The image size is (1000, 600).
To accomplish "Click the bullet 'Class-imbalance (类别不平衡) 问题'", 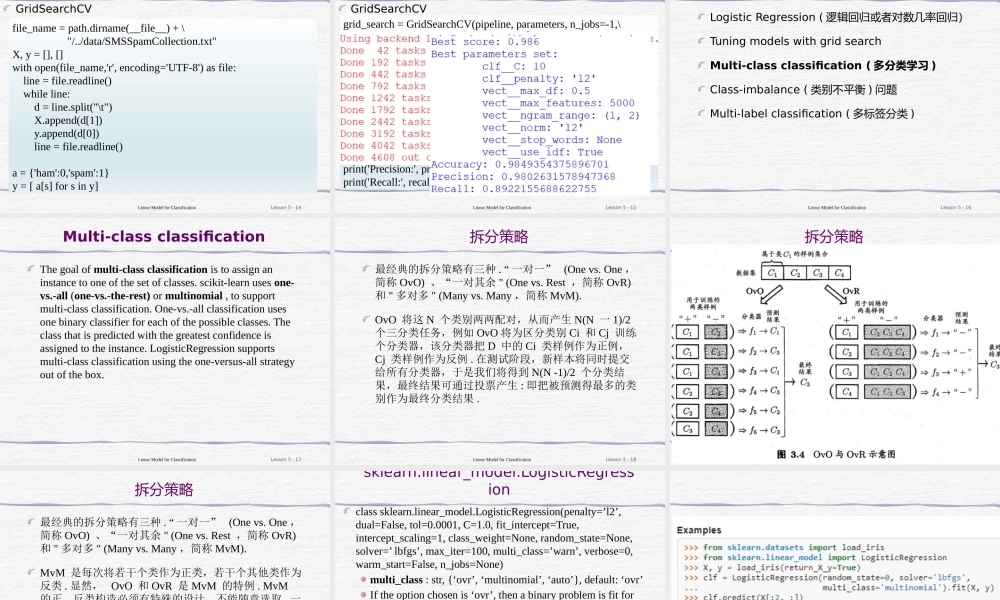I will (804, 90).
